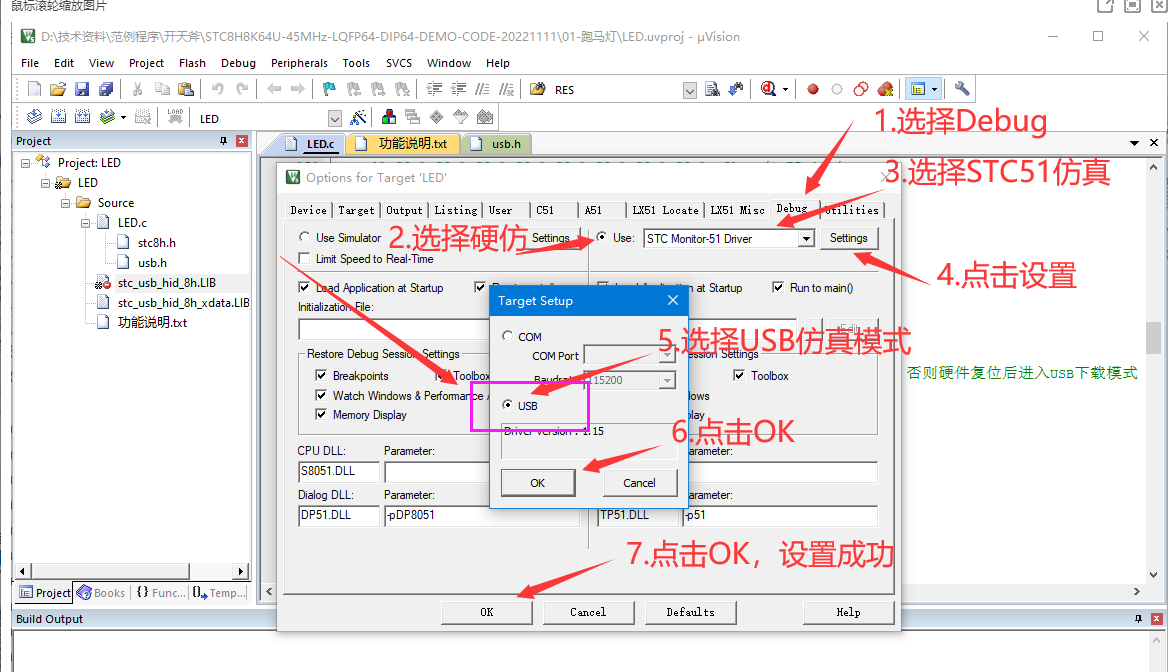
Task: Open the usb.h editor tab
Action: (x=498, y=144)
